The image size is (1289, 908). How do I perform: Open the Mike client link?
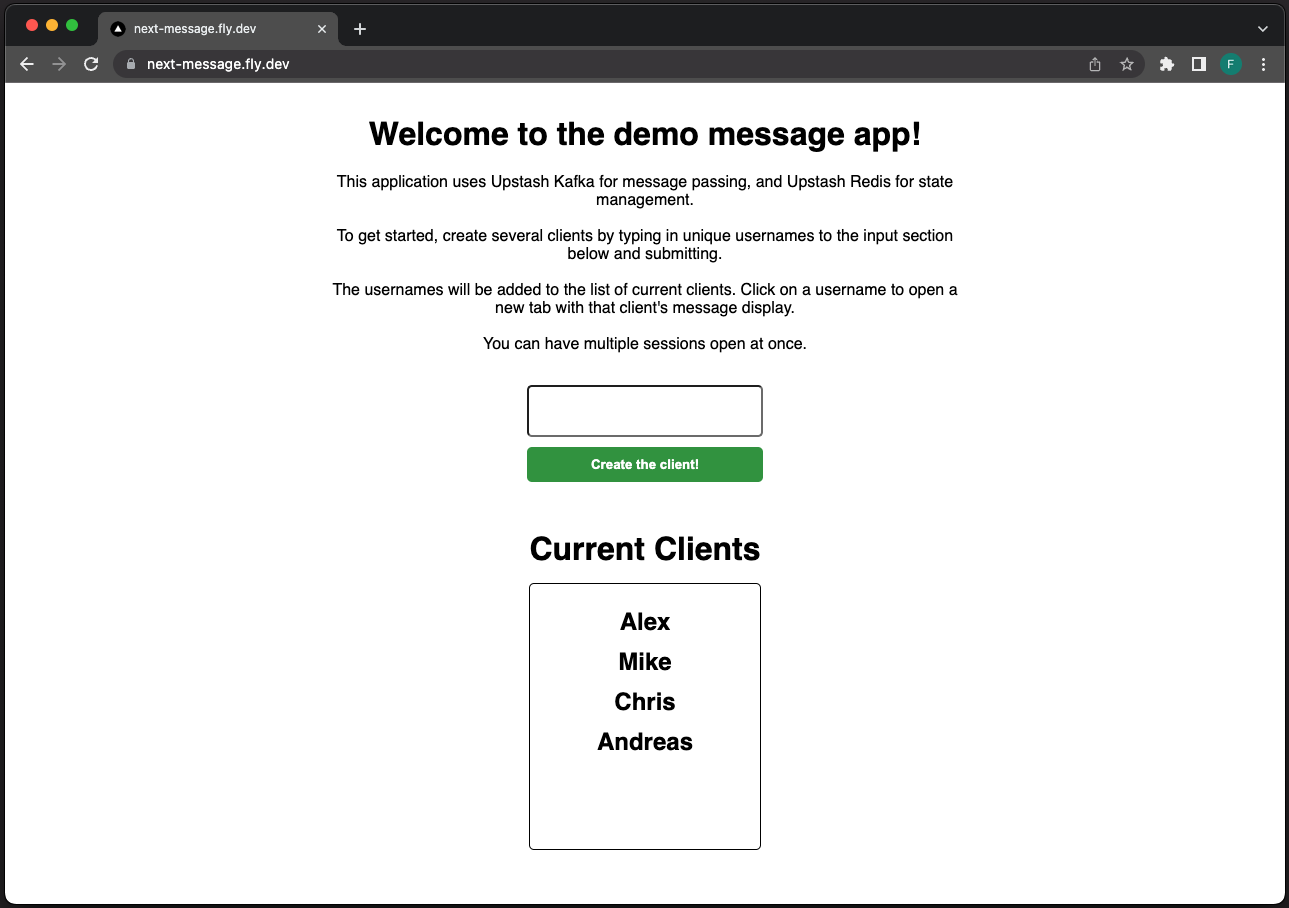click(644, 662)
